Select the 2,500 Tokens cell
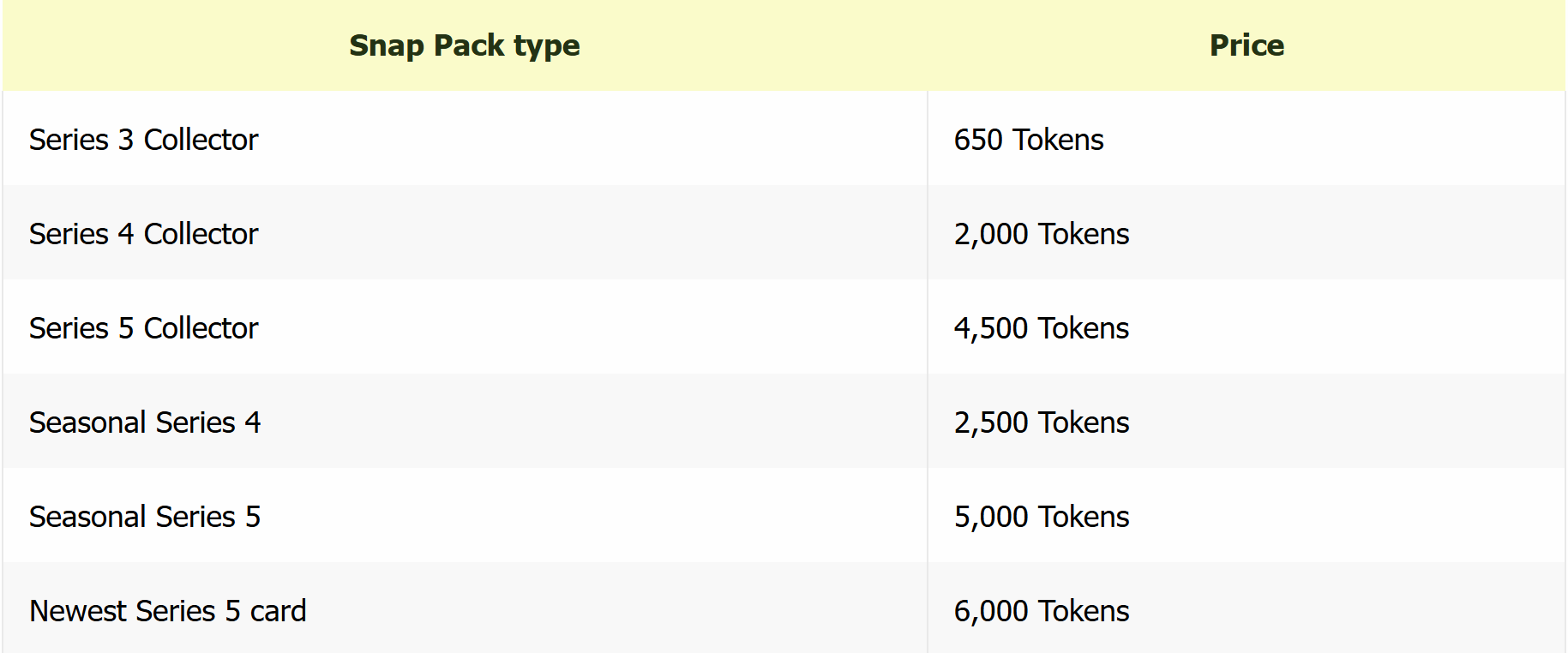 (x=1041, y=422)
